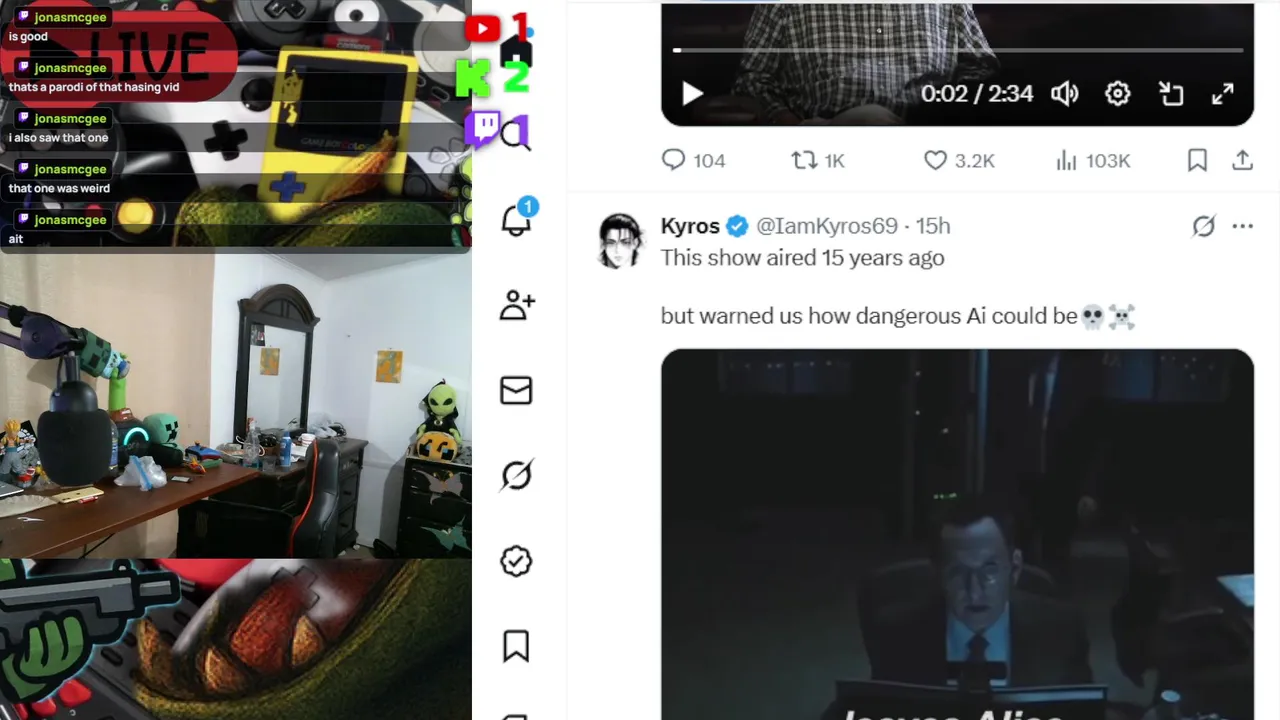Viewport: 1280px width, 720px height.
Task: Share the post via share icon
Action: pyautogui.click(x=1243, y=160)
